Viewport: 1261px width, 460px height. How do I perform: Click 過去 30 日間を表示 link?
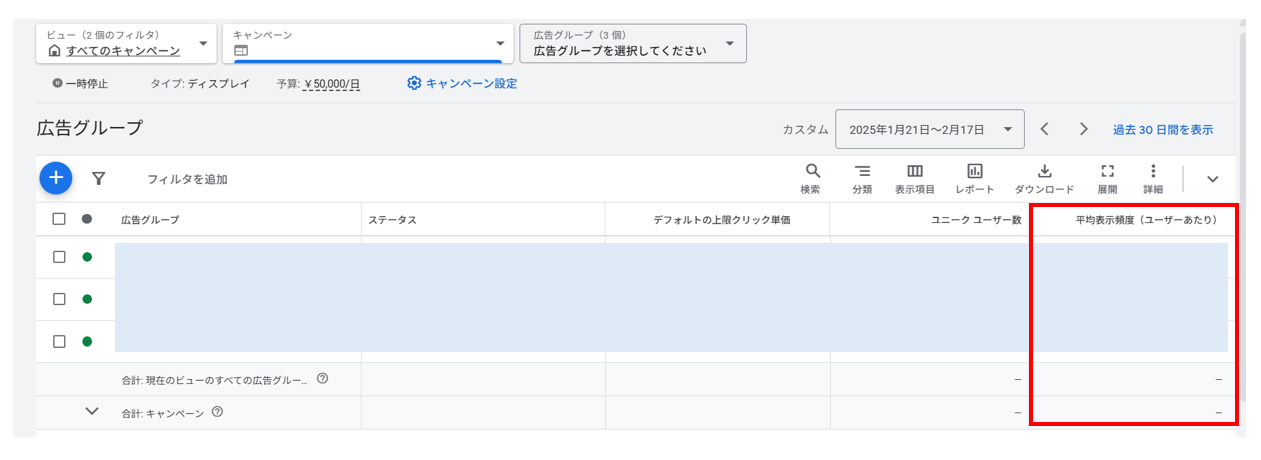[1163, 130]
